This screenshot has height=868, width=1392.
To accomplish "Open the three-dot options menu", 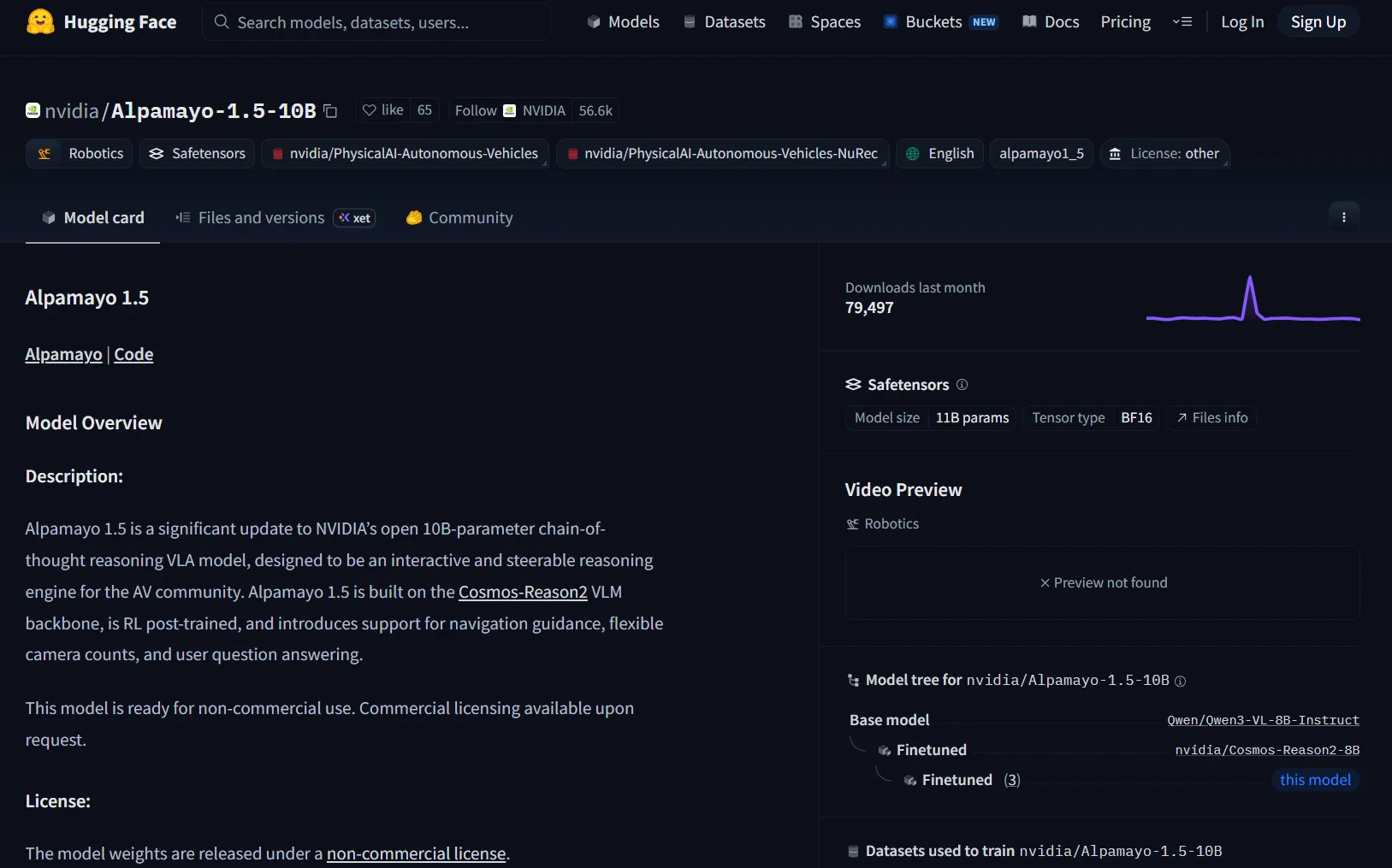I will click(x=1344, y=217).
